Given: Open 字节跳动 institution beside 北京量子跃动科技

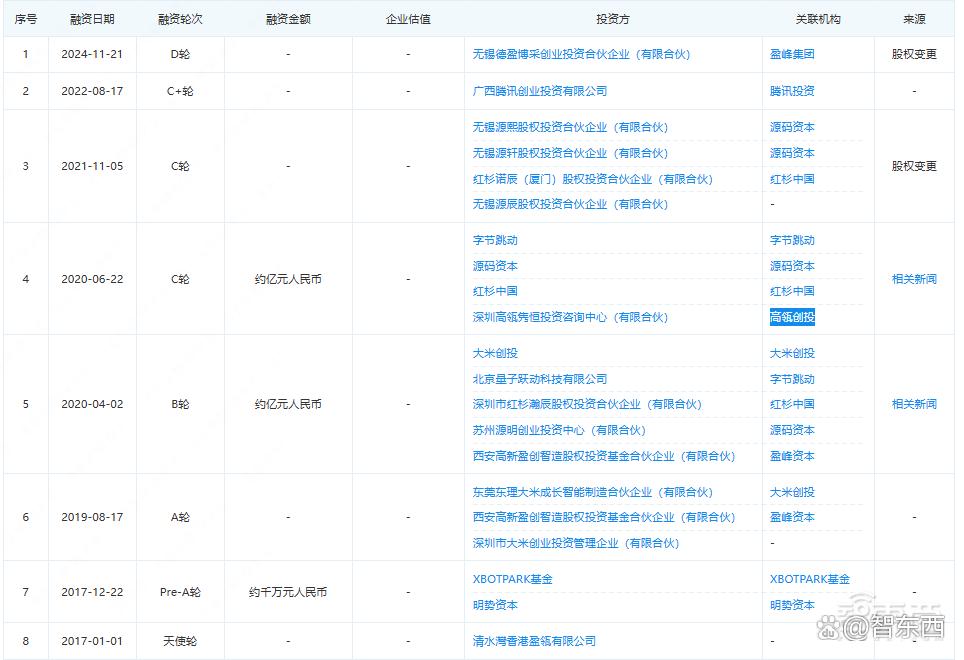Looking at the screenshot, I should [x=792, y=379].
